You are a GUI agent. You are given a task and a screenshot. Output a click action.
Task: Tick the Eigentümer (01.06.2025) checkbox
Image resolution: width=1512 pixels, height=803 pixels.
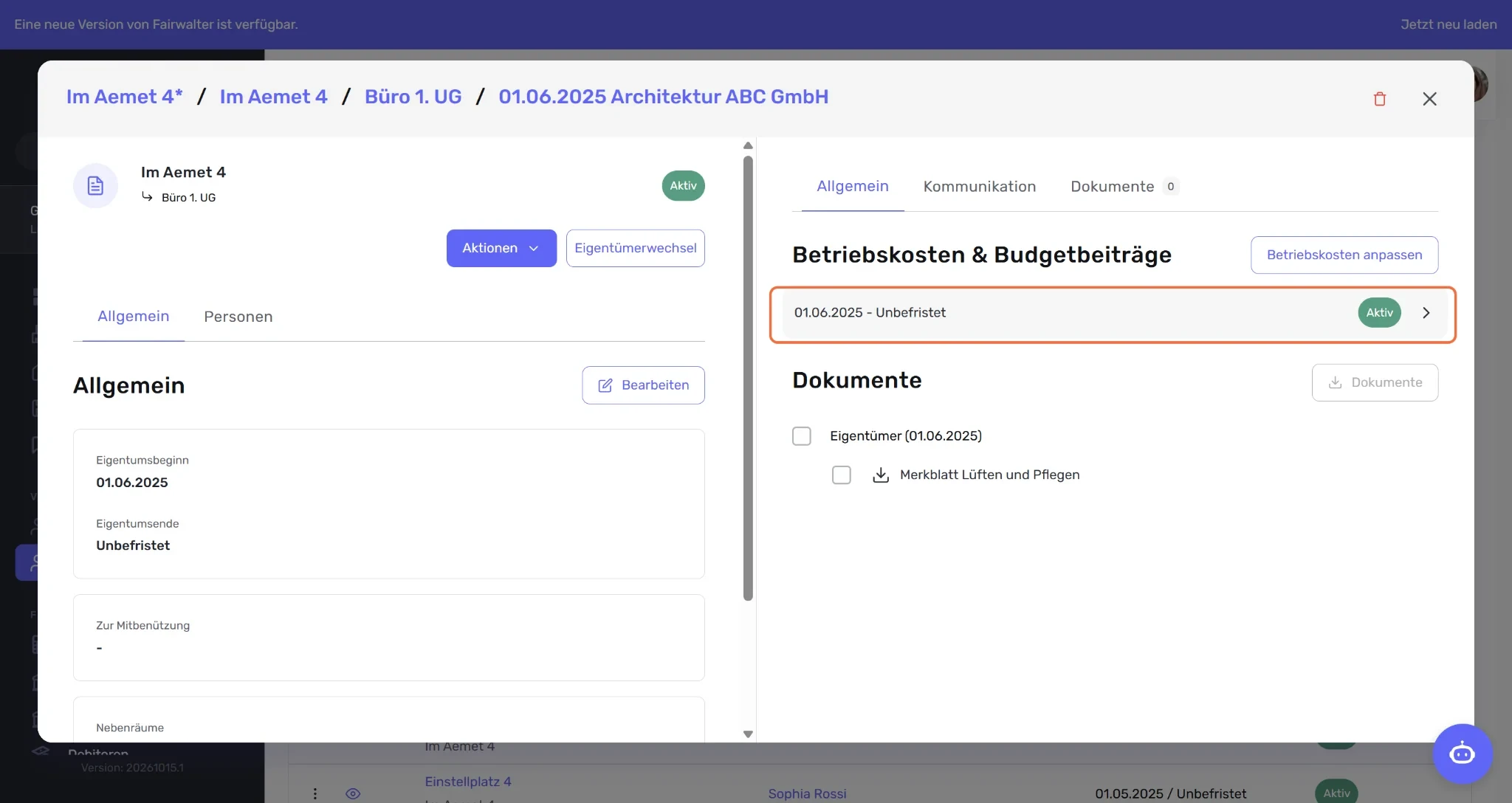pos(801,436)
